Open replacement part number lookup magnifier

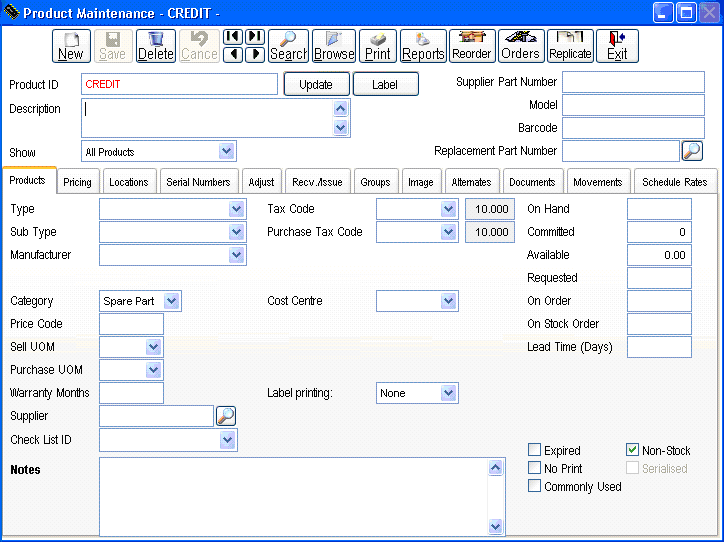[x=692, y=151]
